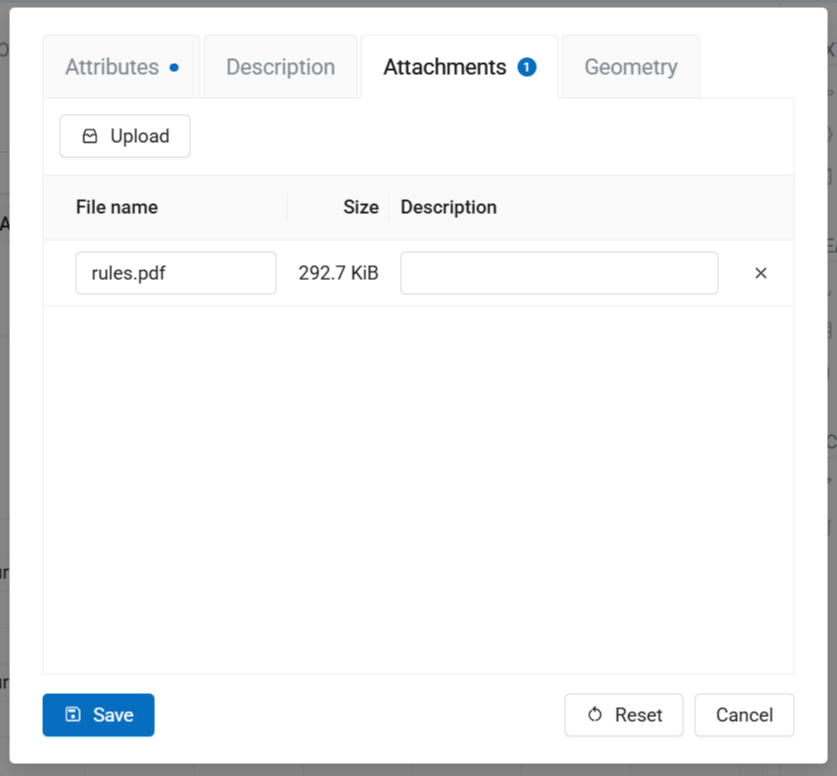Click the 292.7 KiB size value
Viewport: 837px width, 776px height.
[x=338, y=273]
